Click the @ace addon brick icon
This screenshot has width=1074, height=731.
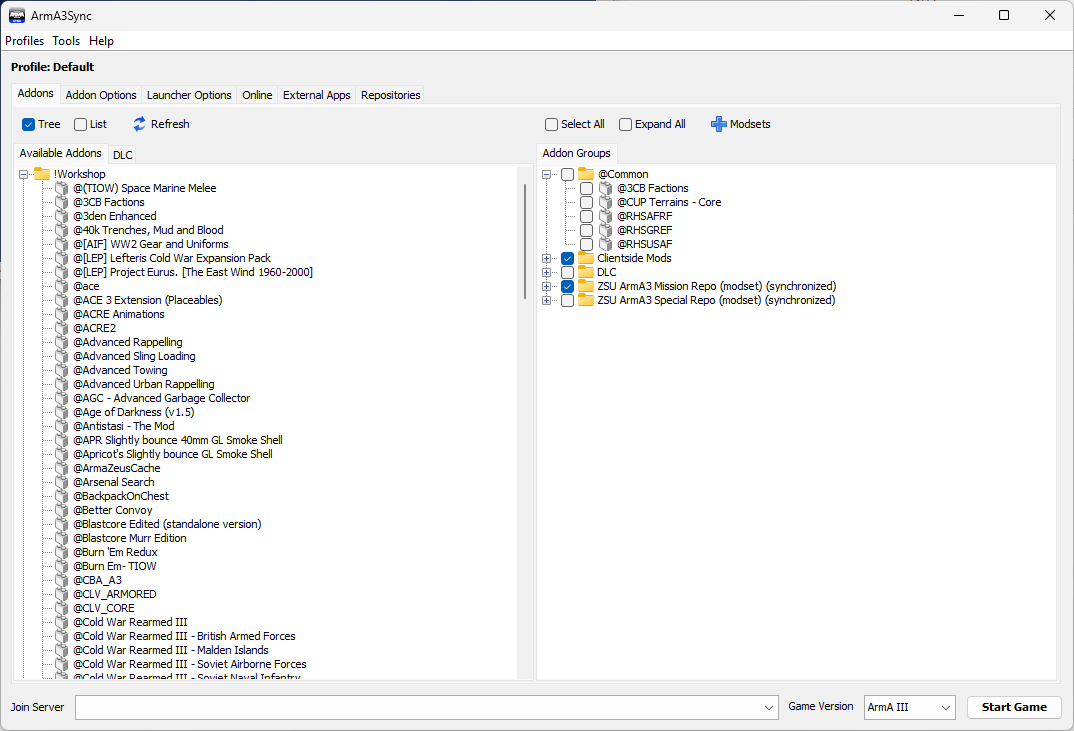61,286
